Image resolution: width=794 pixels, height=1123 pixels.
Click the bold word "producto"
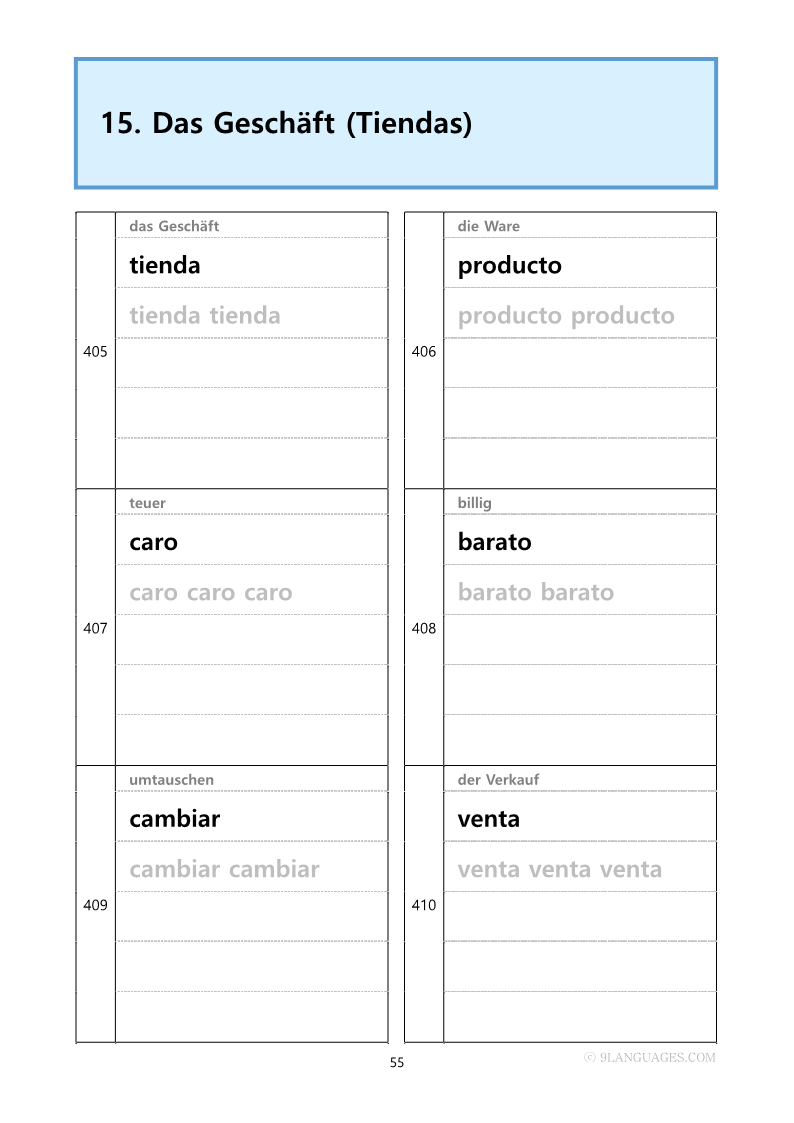coord(510,265)
